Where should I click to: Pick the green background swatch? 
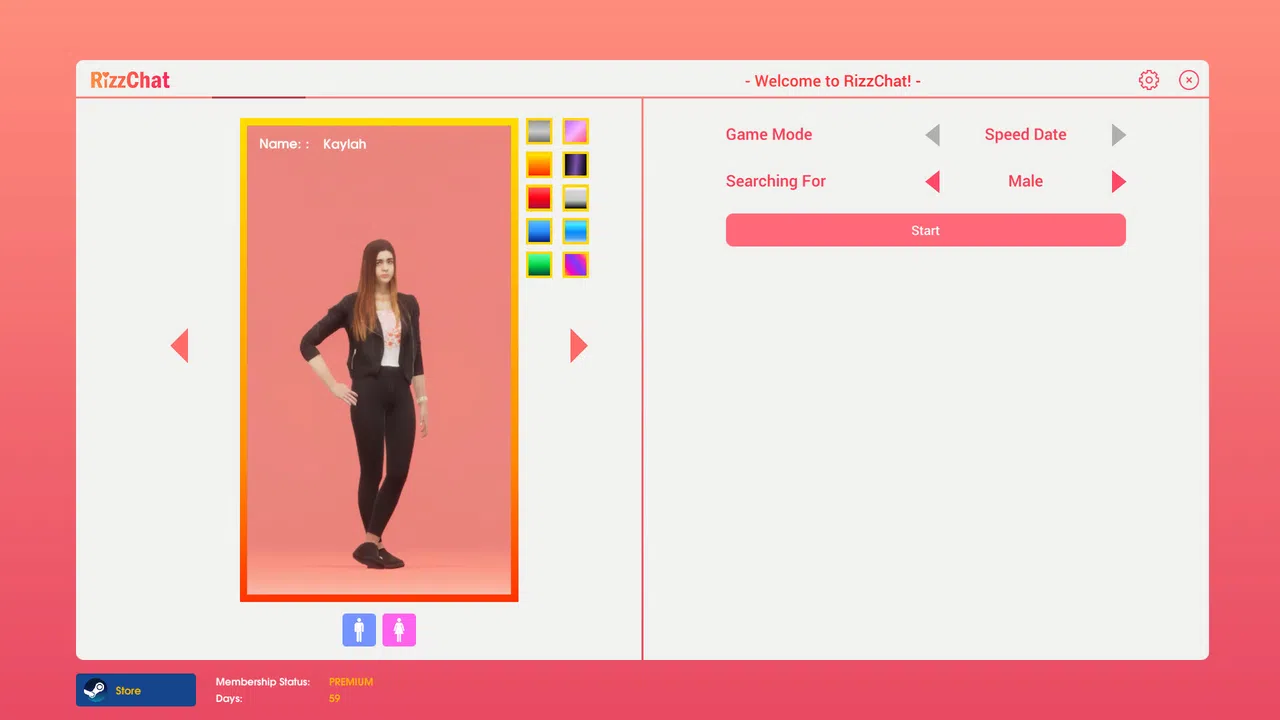pyautogui.click(x=539, y=265)
